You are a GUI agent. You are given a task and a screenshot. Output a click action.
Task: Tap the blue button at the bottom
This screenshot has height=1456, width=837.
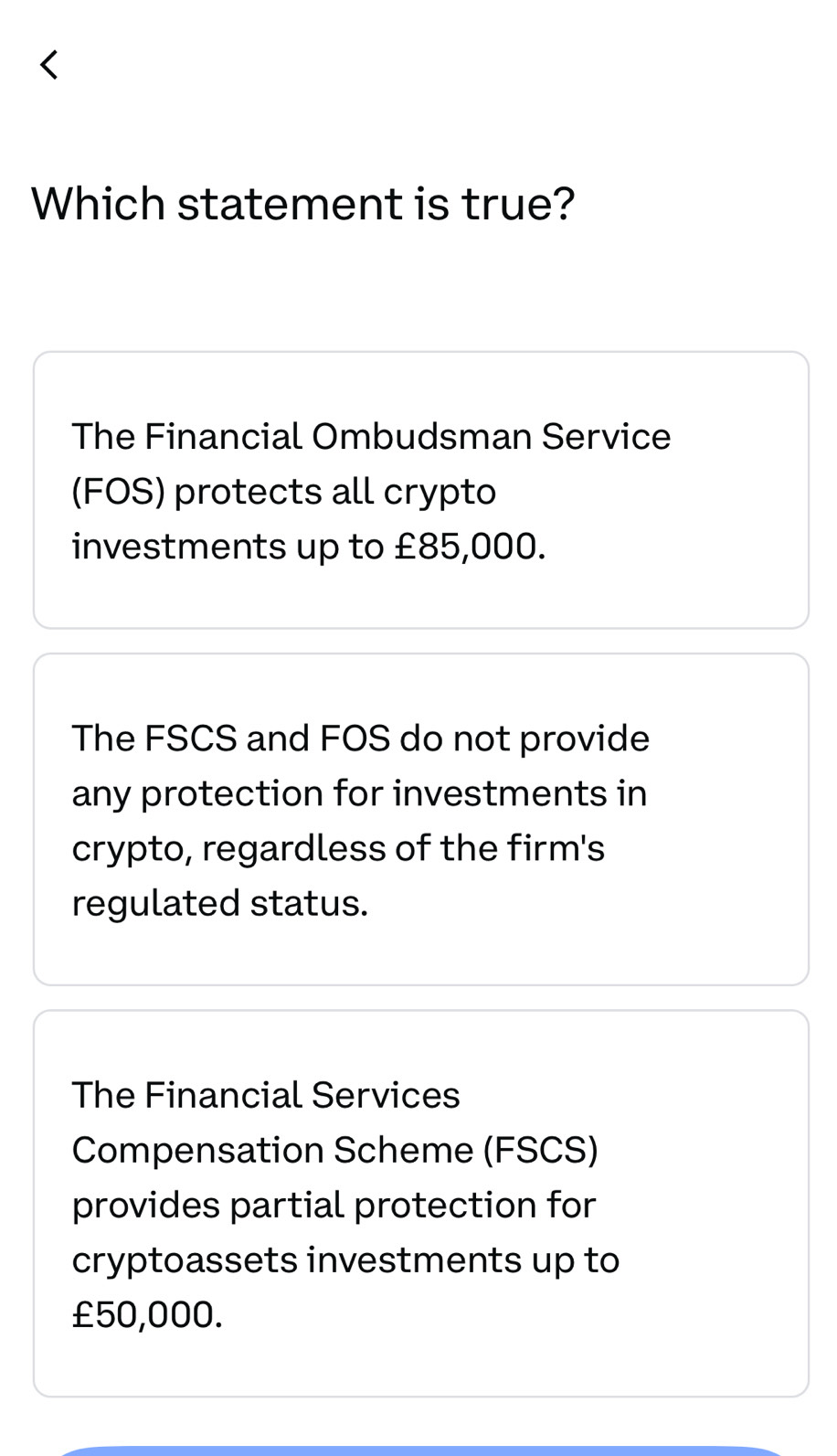point(420,1449)
